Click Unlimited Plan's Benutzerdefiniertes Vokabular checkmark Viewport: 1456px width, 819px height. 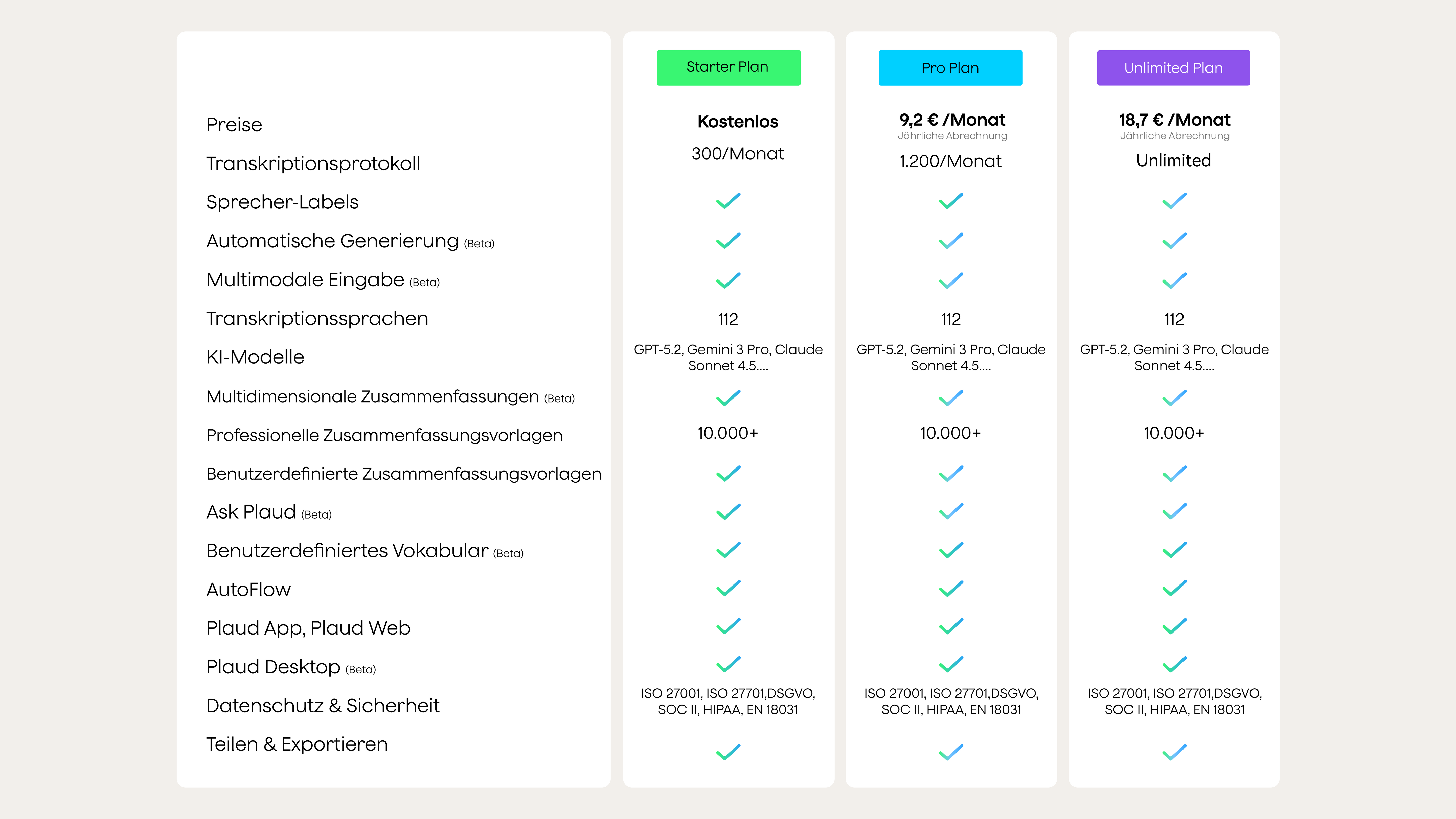[x=1174, y=550]
